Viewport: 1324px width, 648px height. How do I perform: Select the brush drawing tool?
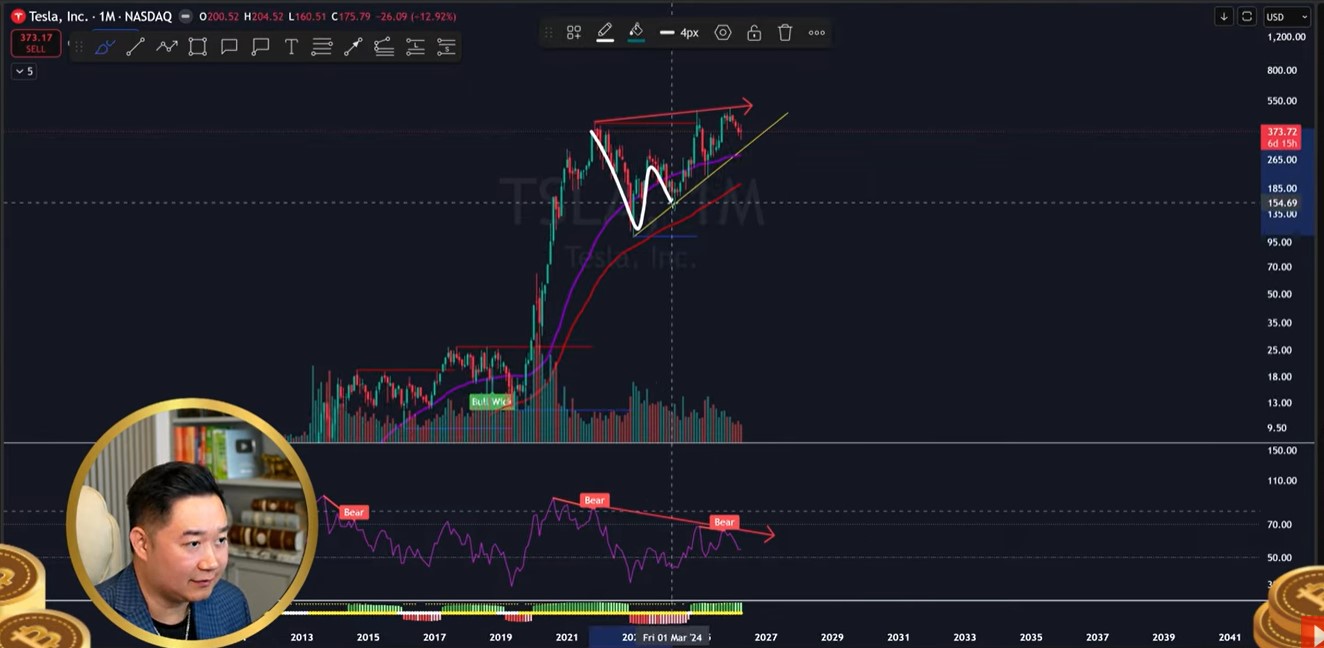point(104,46)
